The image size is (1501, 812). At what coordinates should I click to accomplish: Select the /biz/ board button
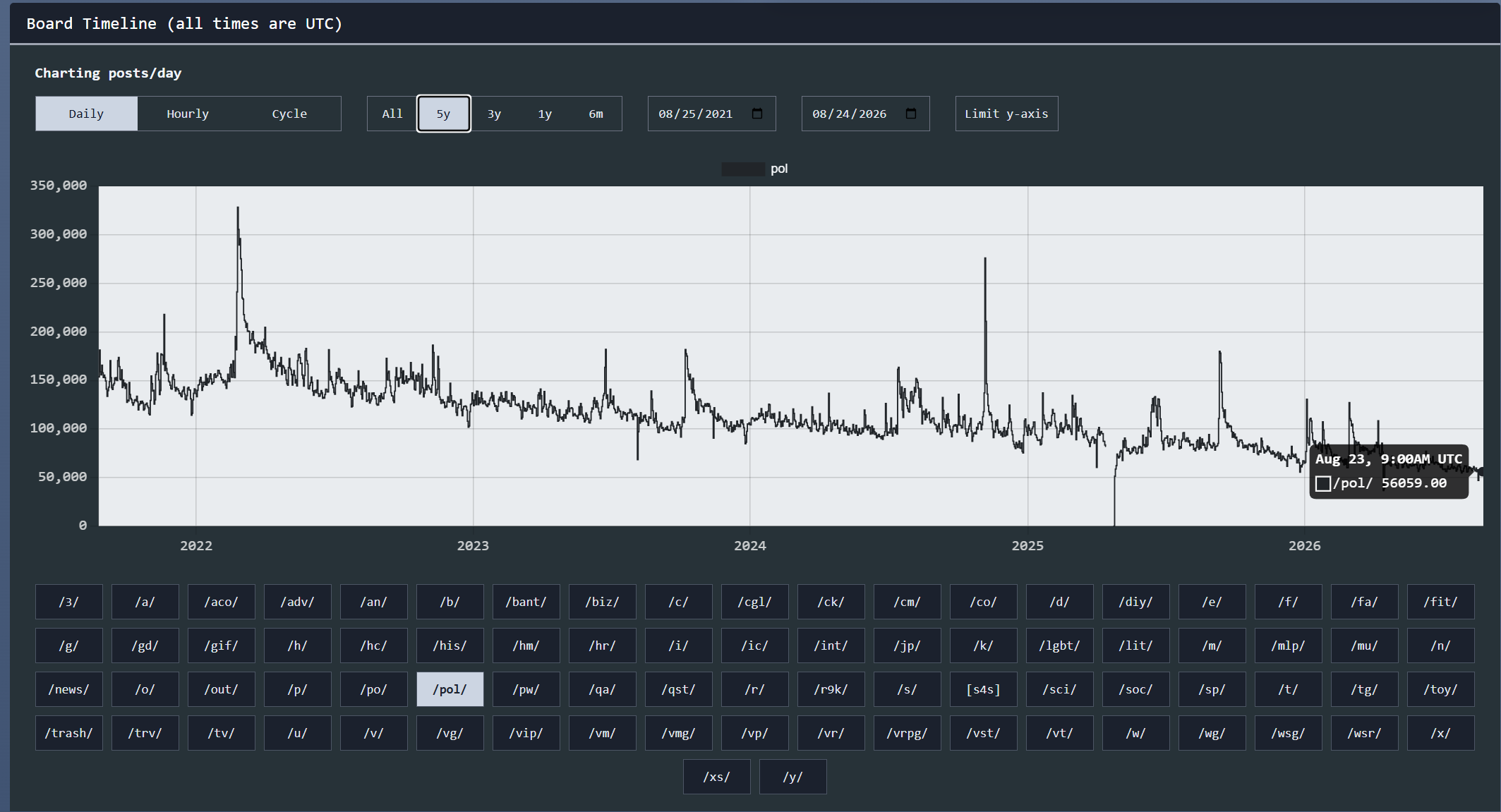603,602
